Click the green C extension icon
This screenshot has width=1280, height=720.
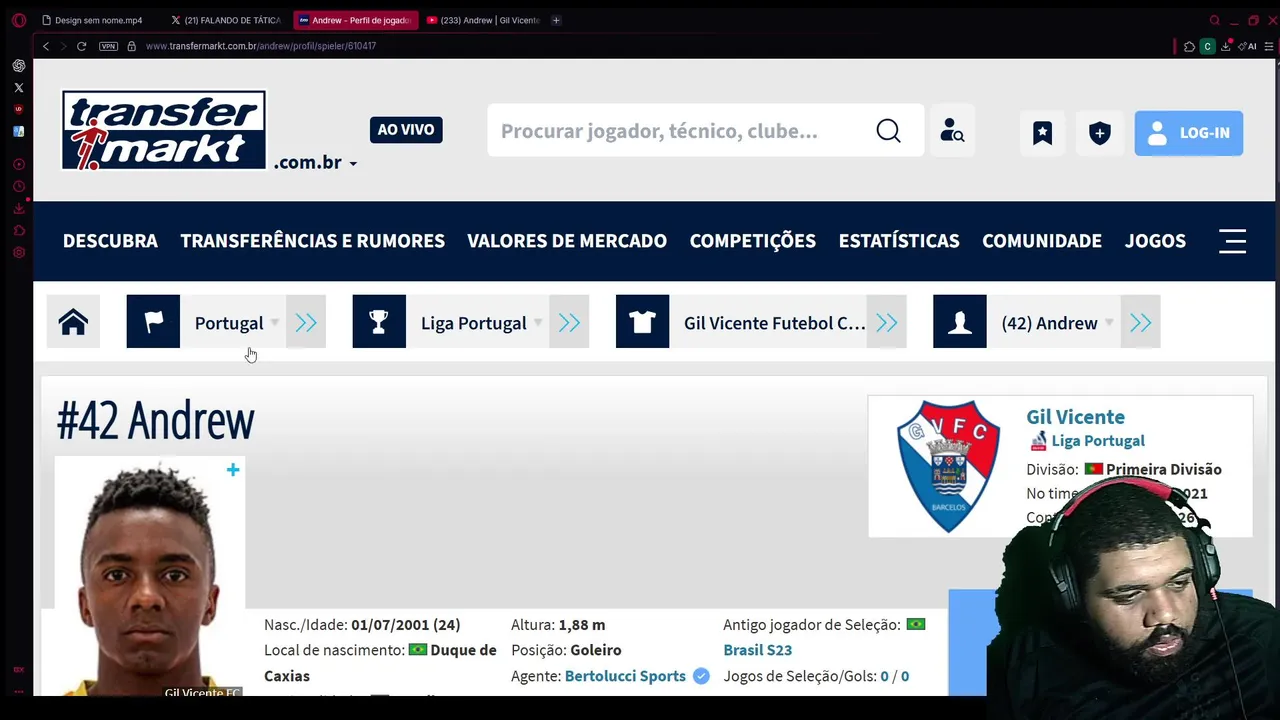[1207, 46]
